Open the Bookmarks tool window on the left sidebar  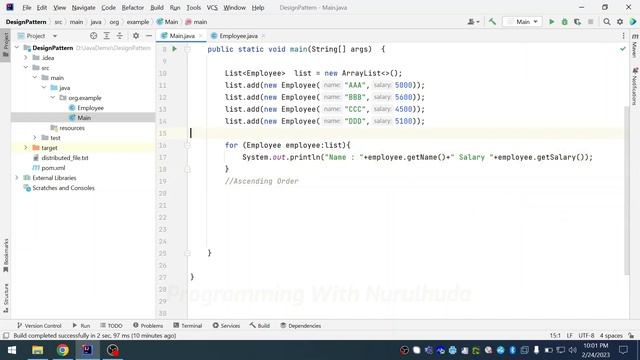click(x=6, y=255)
